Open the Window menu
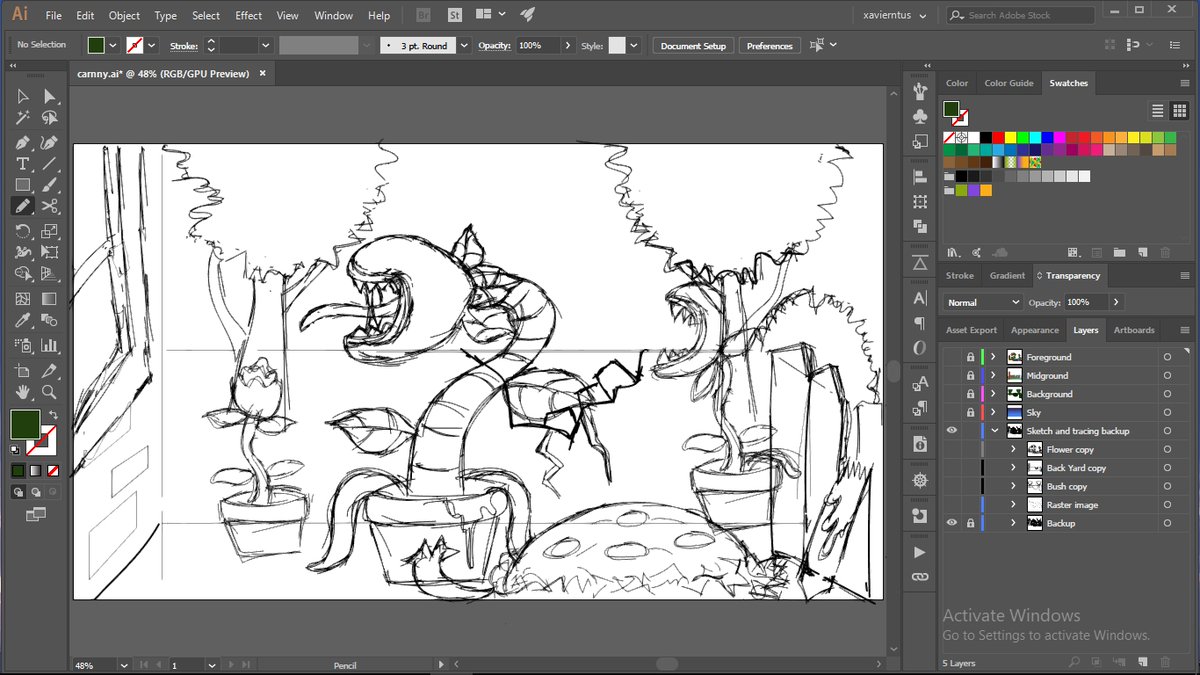Viewport: 1200px width, 675px height. click(333, 15)
